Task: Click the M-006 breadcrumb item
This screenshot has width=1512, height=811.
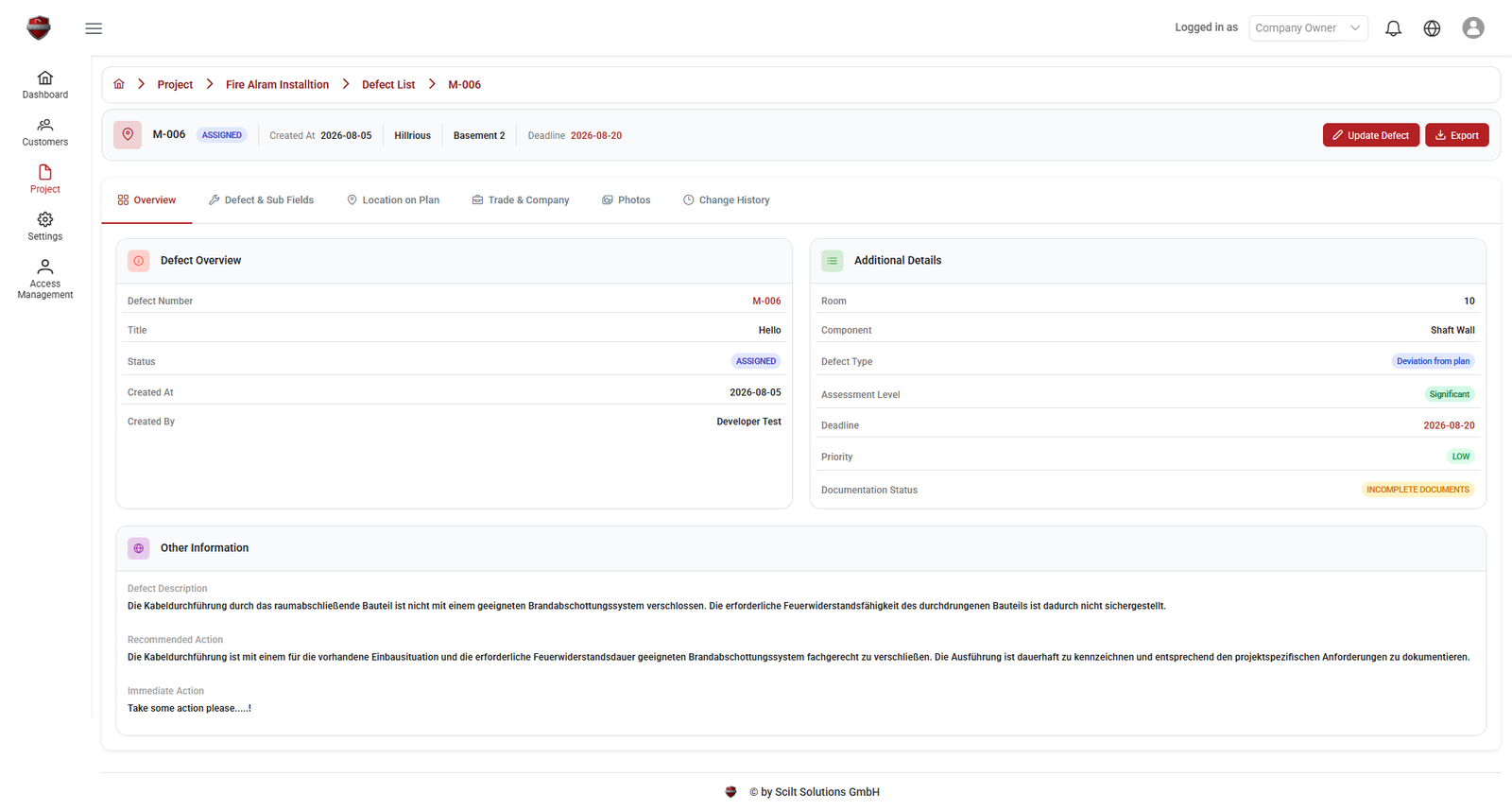Action: click(x=464, y=85)
